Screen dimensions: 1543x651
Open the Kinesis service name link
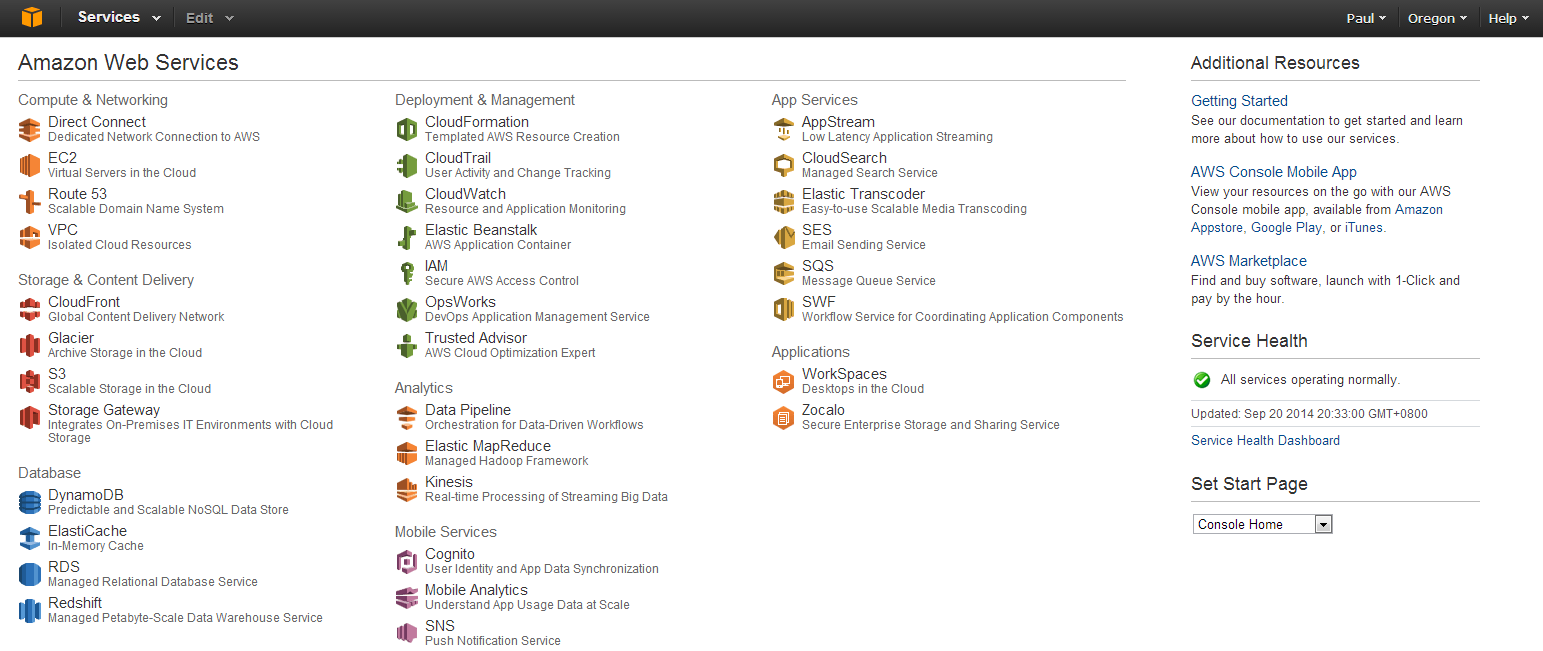(449, 482)
